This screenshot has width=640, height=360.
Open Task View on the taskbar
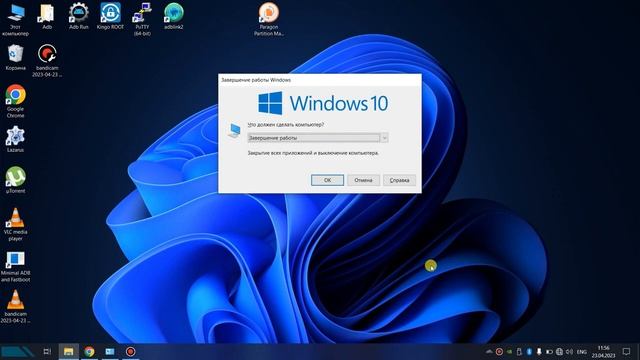pyautogui.click(x=47, y=351)
